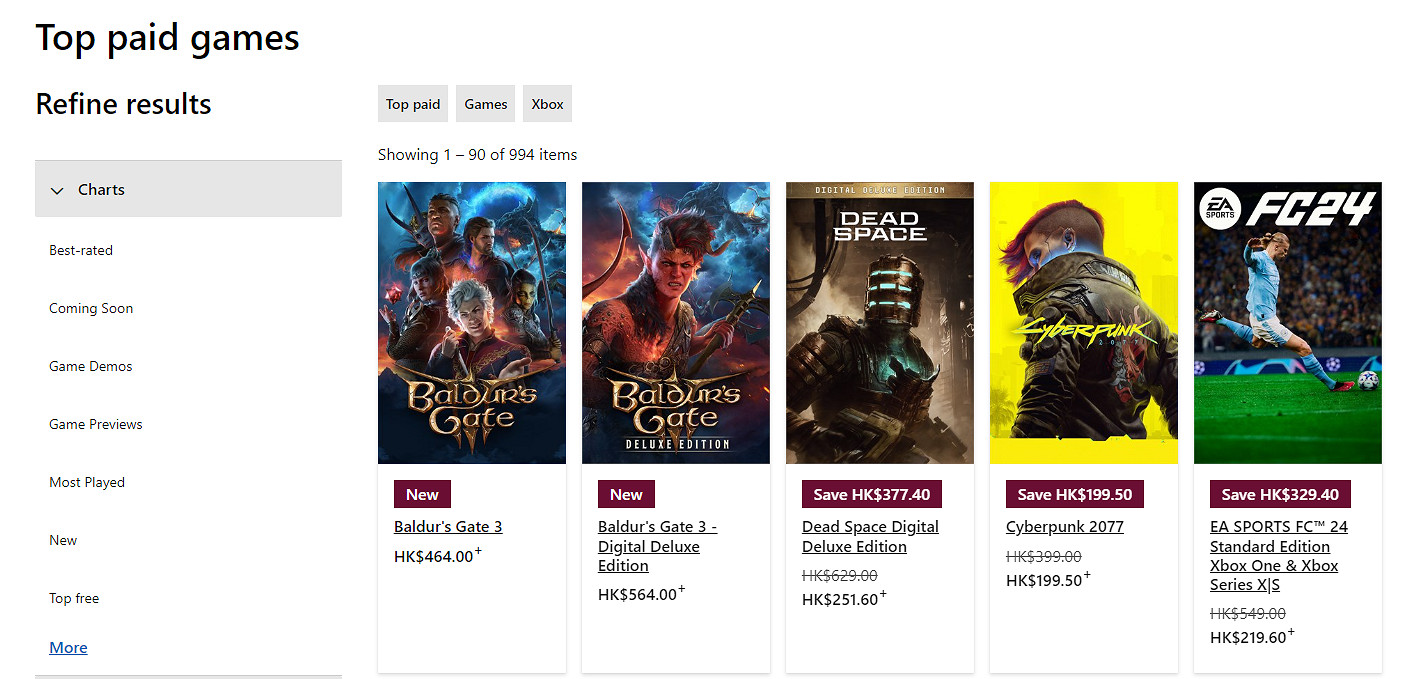Click the Xbox filter chip
The height and width of the screenshot is (679, 1404).
click(x=547, y=103)
